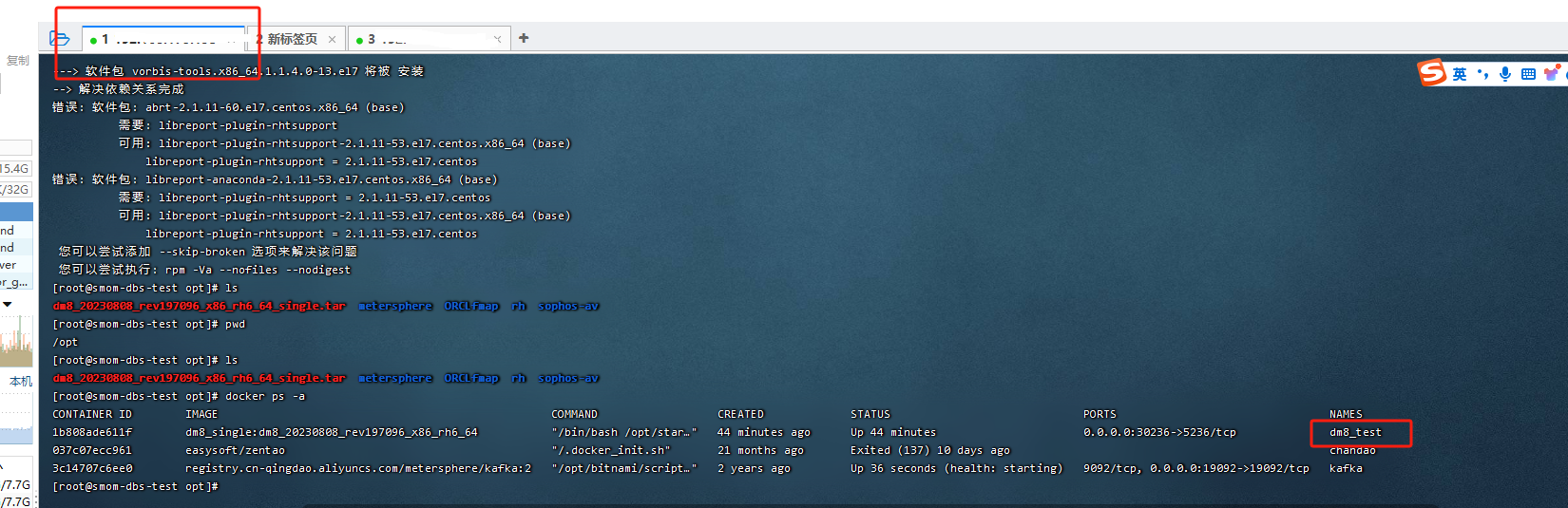Image resolution: width=1568 pixels, height=508 pixels.
Task: Add a new session tab
Action: pos(524,38)
